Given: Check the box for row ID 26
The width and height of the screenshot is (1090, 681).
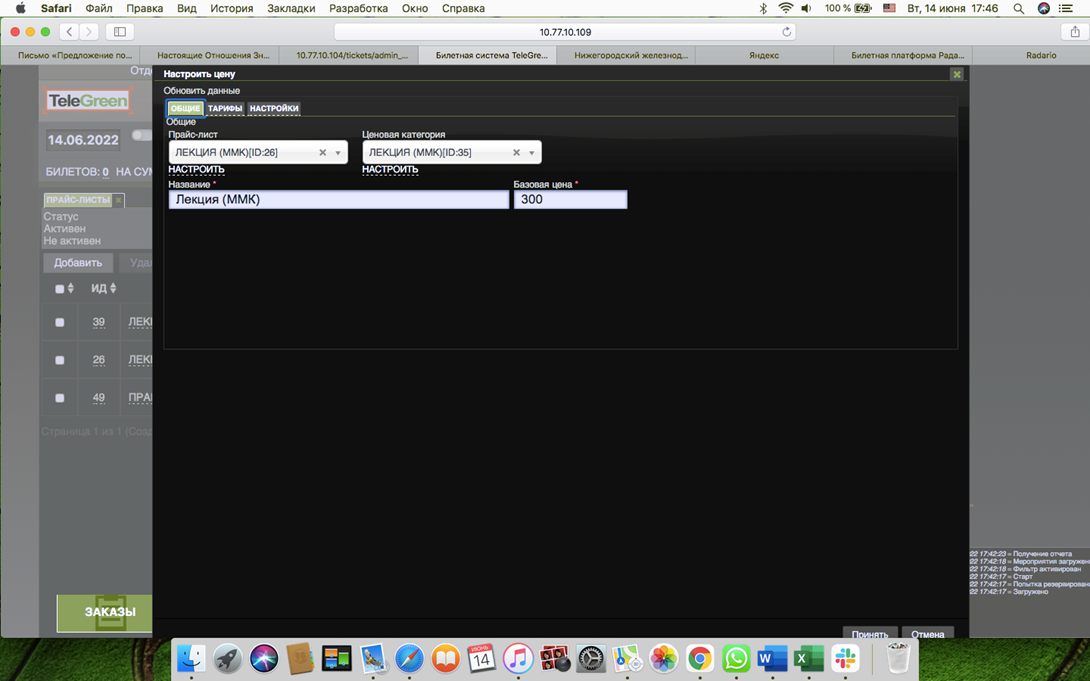Looking at the screenshot, I should coord(60,360).
